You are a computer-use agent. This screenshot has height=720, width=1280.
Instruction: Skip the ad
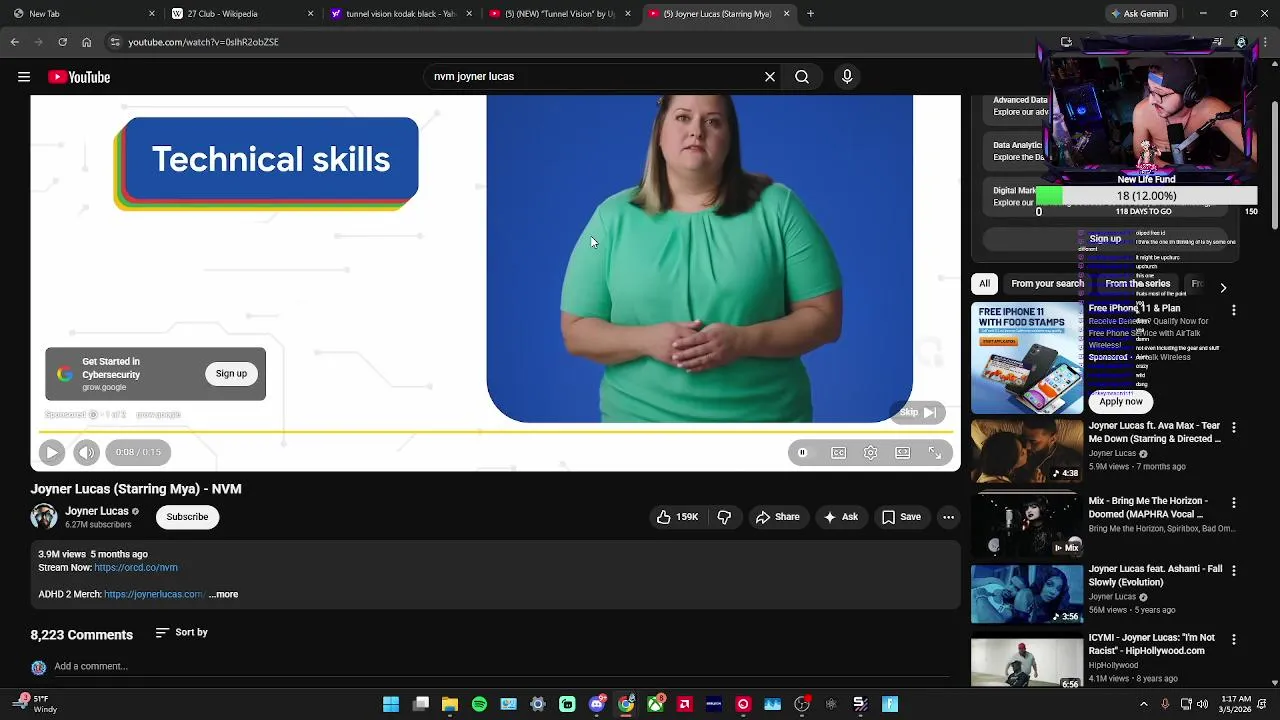[x=917, y=412]
